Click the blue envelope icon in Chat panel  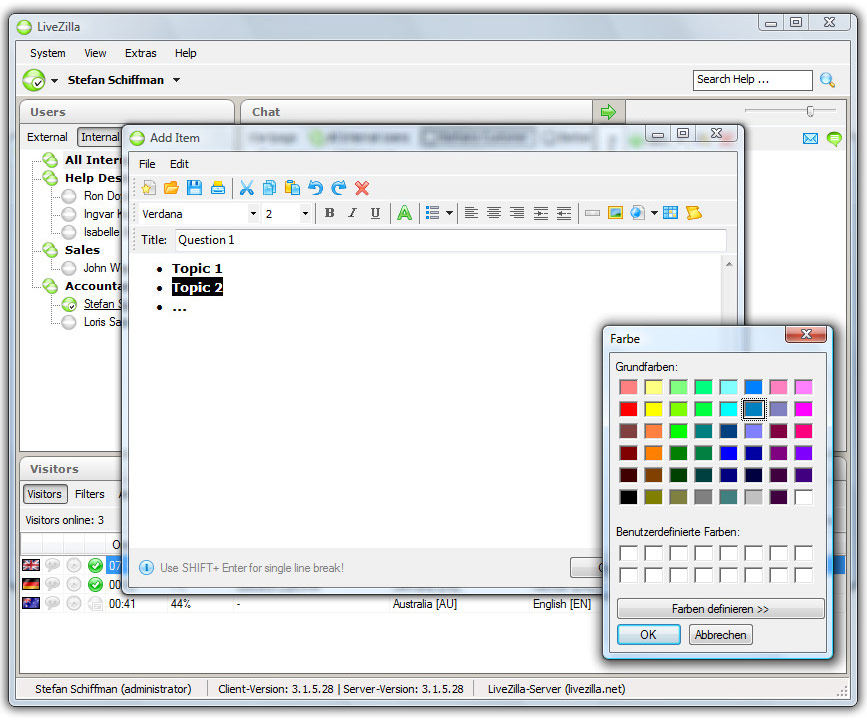810,138
